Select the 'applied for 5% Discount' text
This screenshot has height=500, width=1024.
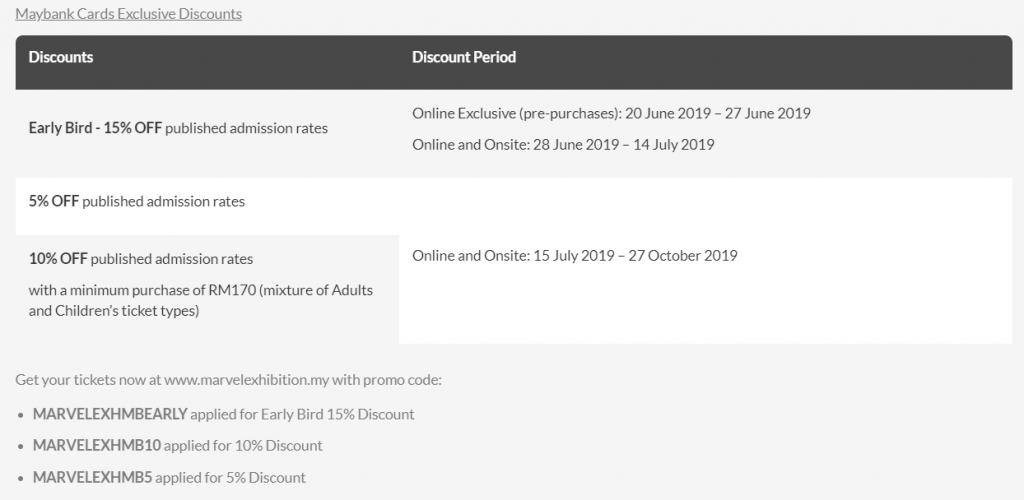233,477
